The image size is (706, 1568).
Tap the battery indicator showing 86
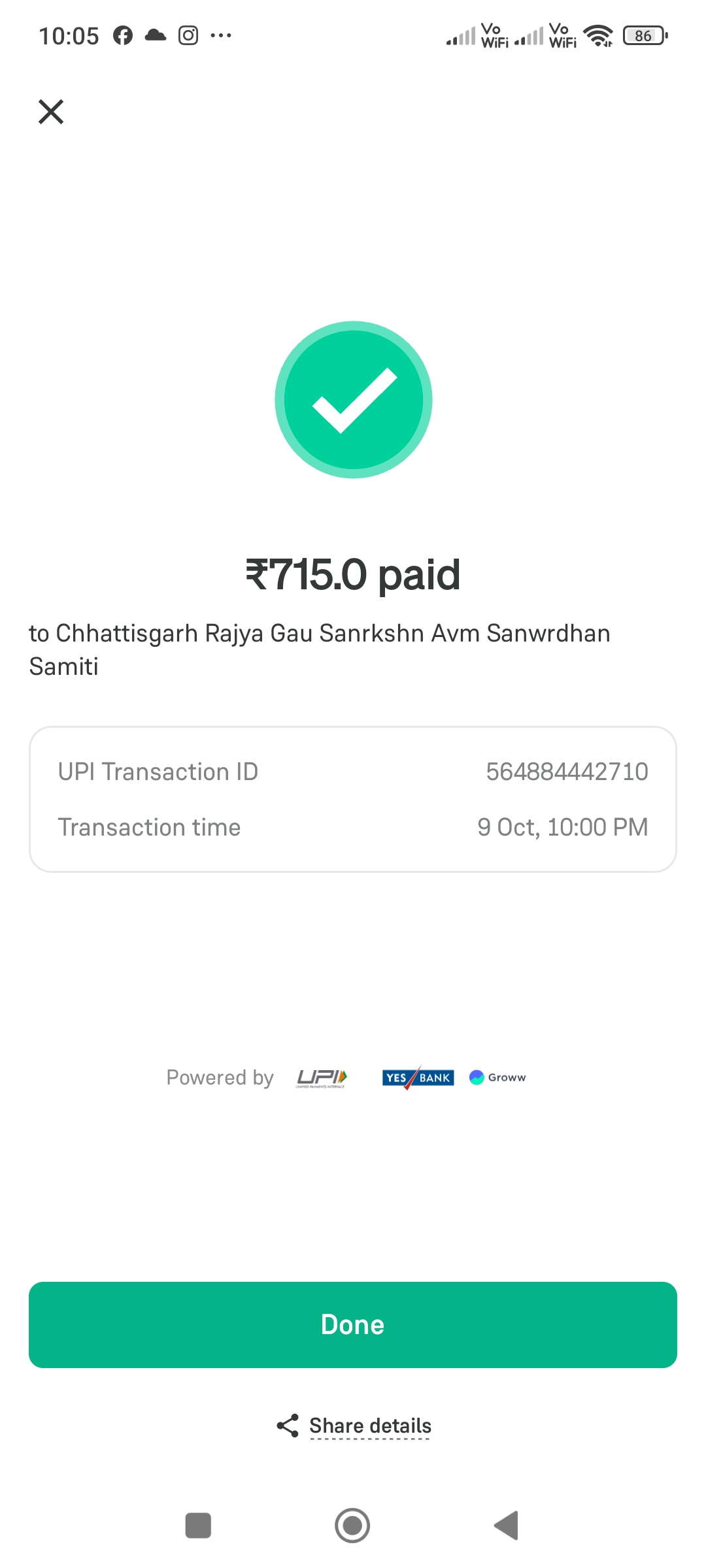point(645,36)
